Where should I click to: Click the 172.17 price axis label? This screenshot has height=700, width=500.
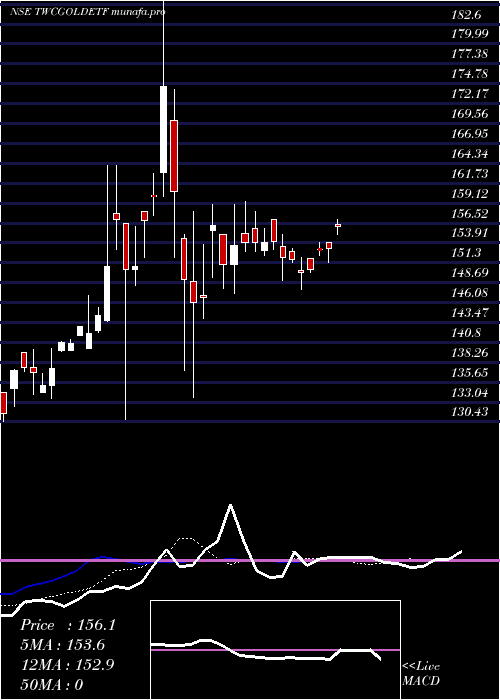tap(469, 94)
